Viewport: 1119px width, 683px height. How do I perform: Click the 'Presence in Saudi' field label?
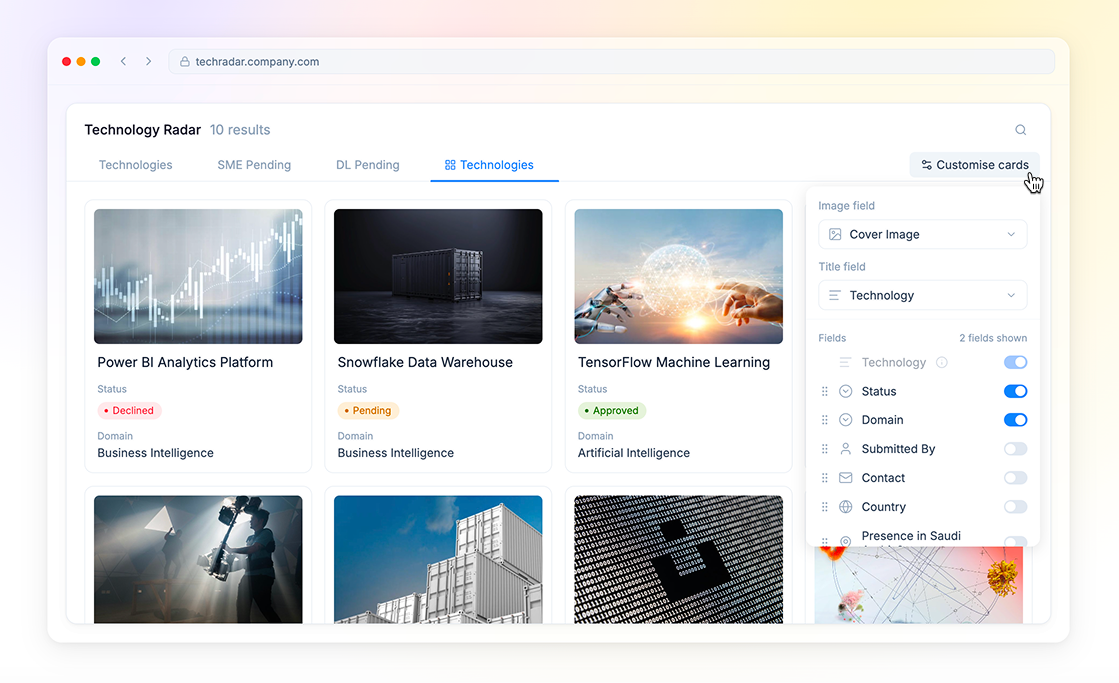(911, 536)
